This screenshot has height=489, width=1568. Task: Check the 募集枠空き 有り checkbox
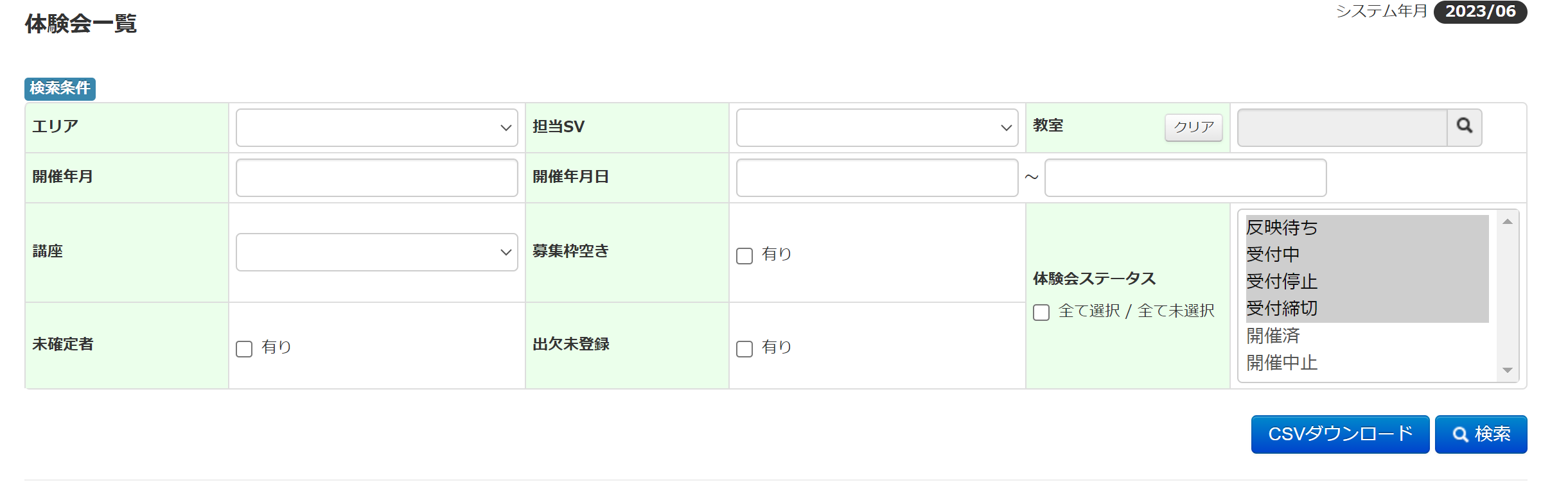tap(744, 256)
